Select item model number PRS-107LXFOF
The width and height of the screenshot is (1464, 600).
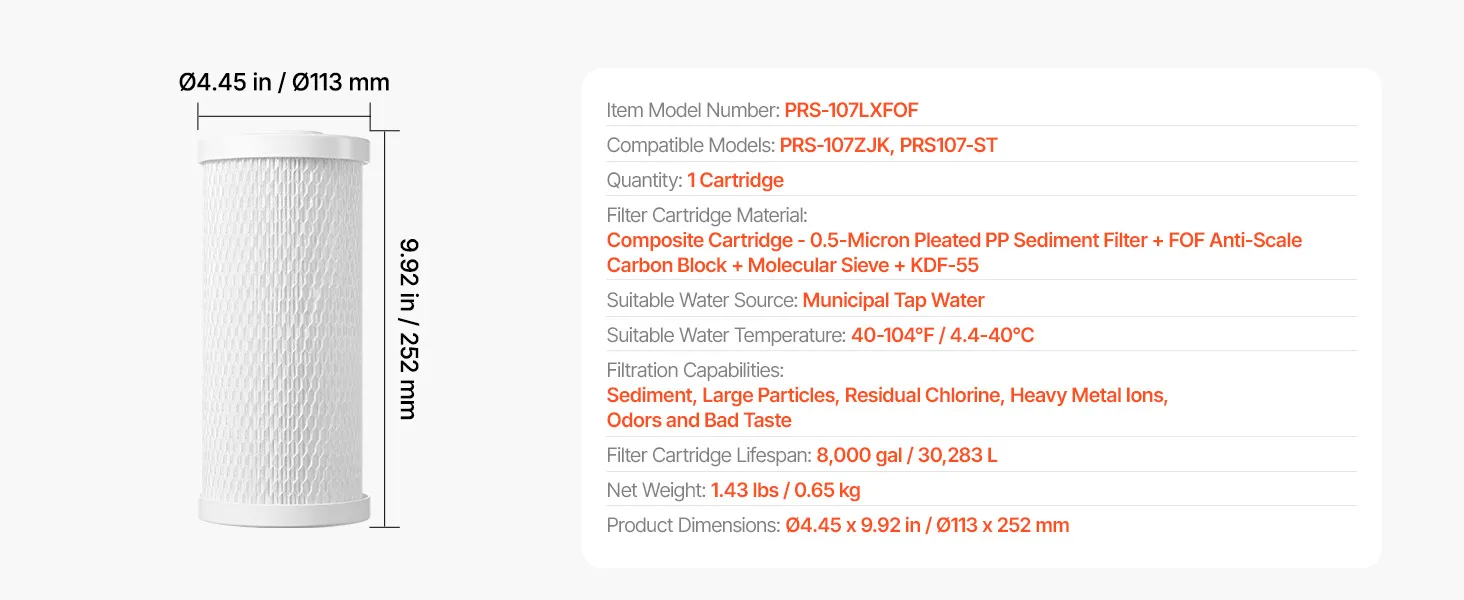click(851, 110)
